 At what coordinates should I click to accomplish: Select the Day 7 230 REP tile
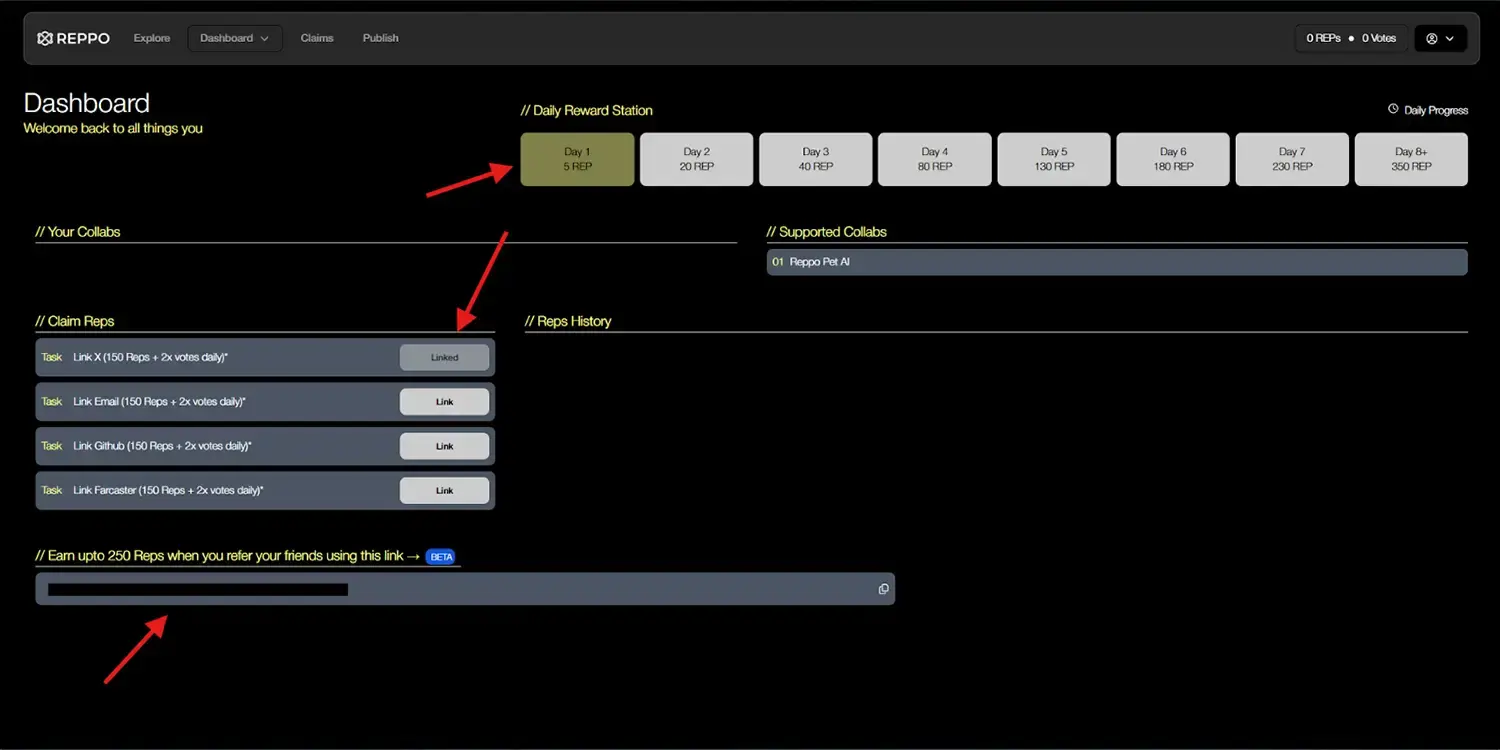1292,159
